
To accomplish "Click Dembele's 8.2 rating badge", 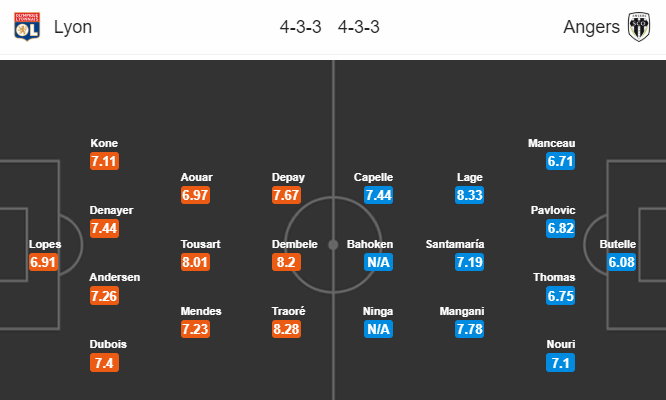I will [288, 263].
